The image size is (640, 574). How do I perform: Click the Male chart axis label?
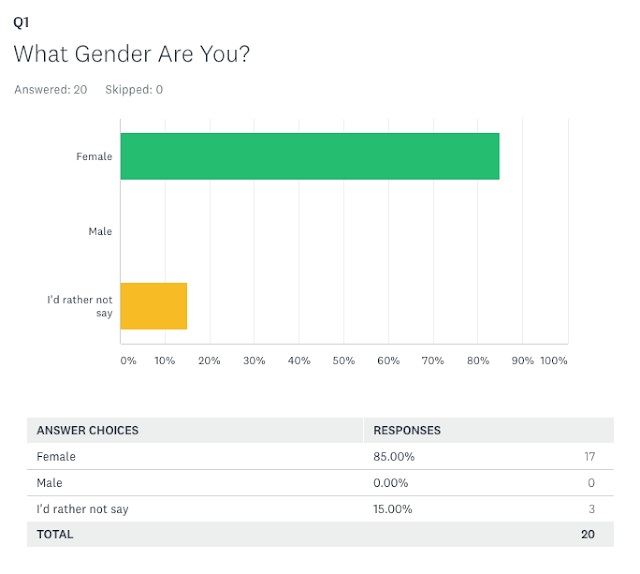[x=100, y=231]
